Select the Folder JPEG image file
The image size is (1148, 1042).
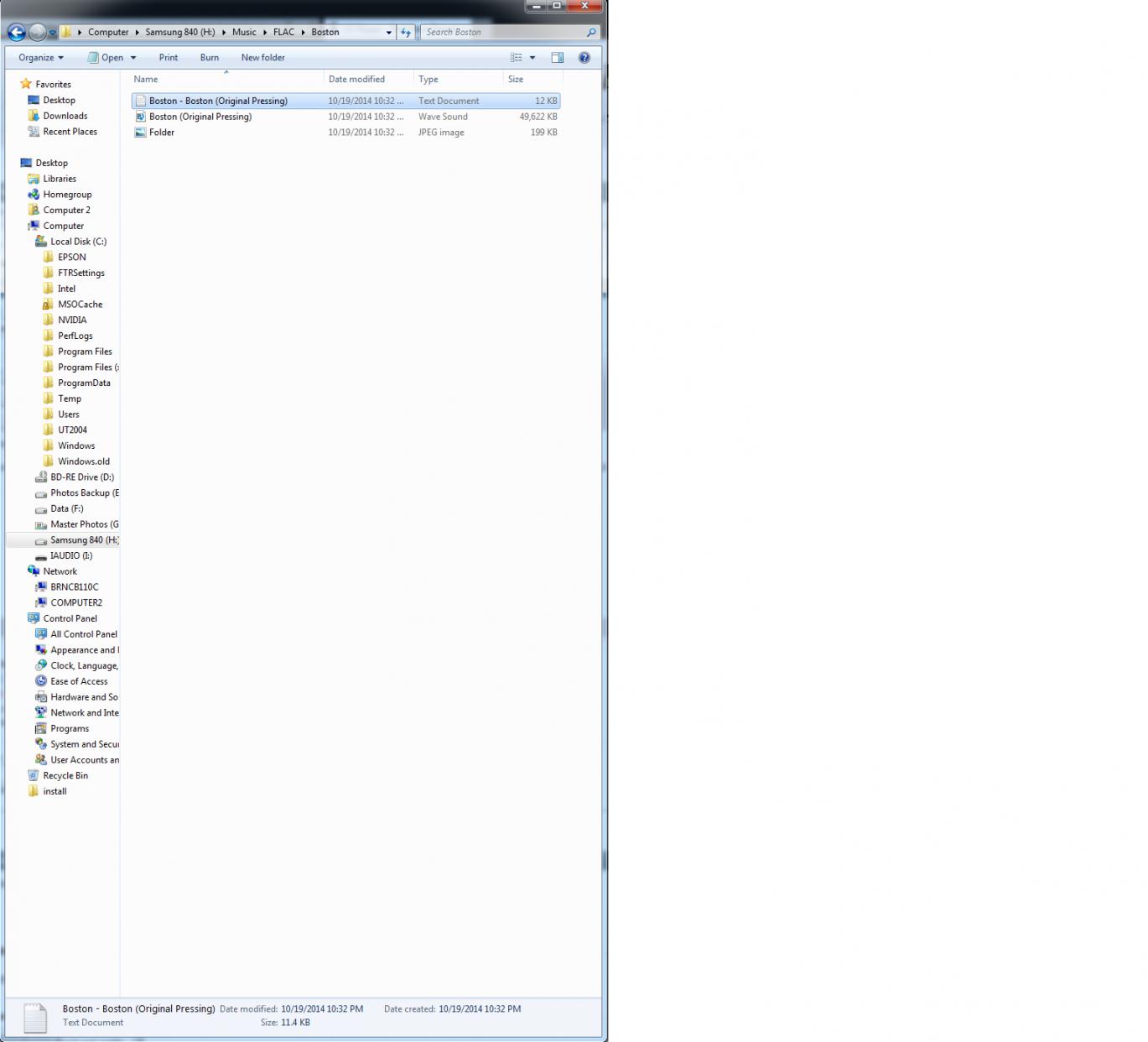(162, 133)
